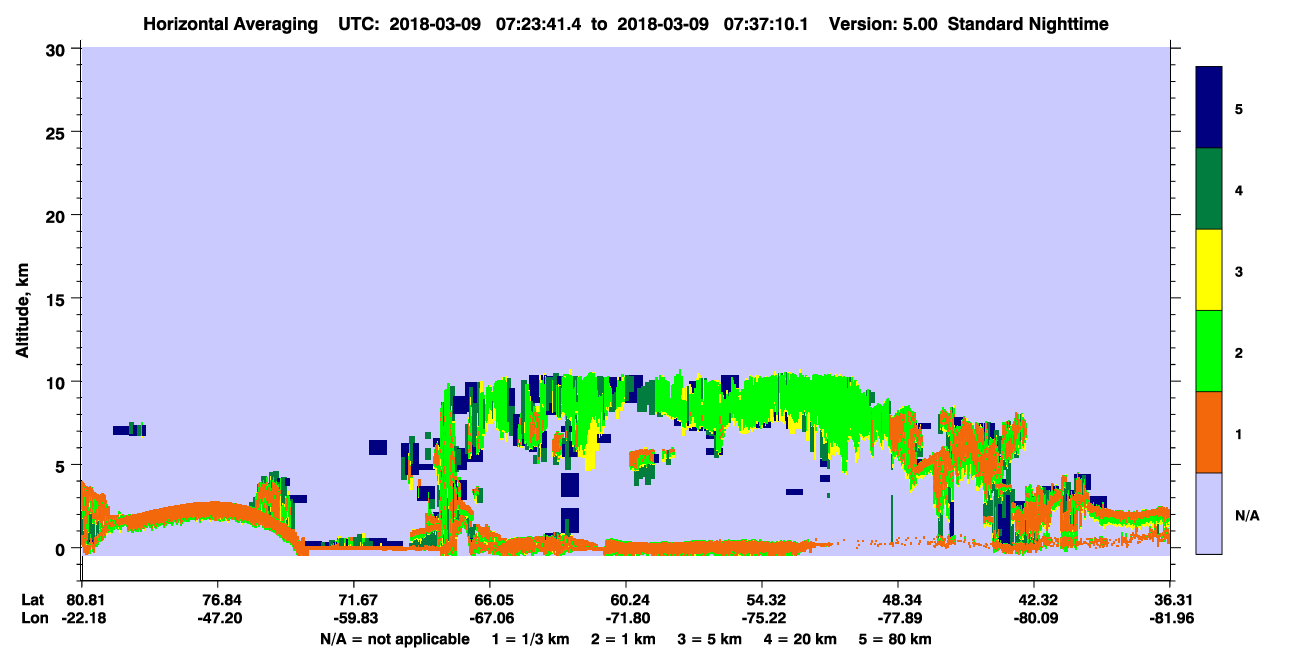Click the dark green colorbar segment labeled 4
The height and width of the screenshot is (667, 1300).
(1209, 189)
